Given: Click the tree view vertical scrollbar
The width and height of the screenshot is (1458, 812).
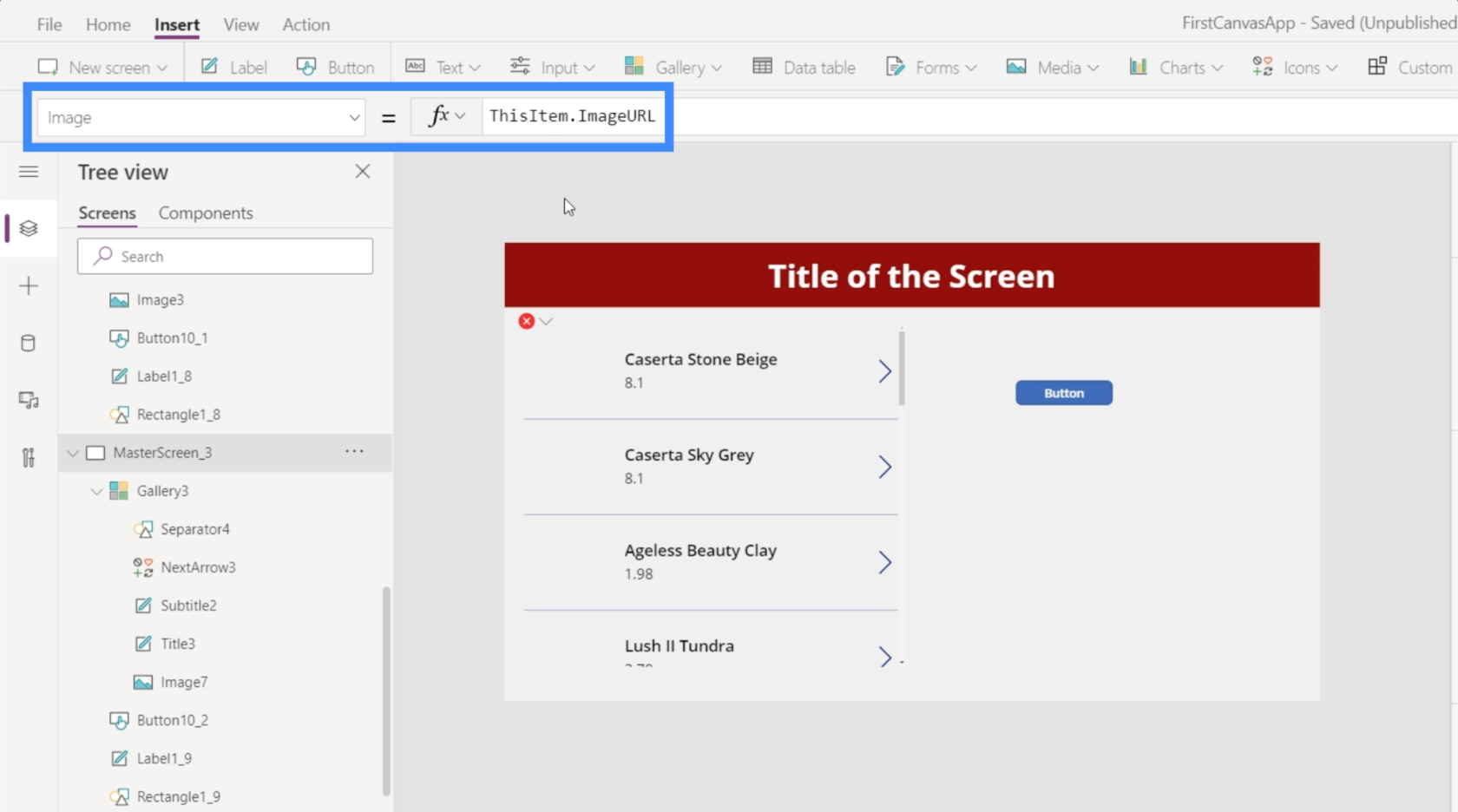Looking at the screenshot, I should pos(386,691).
